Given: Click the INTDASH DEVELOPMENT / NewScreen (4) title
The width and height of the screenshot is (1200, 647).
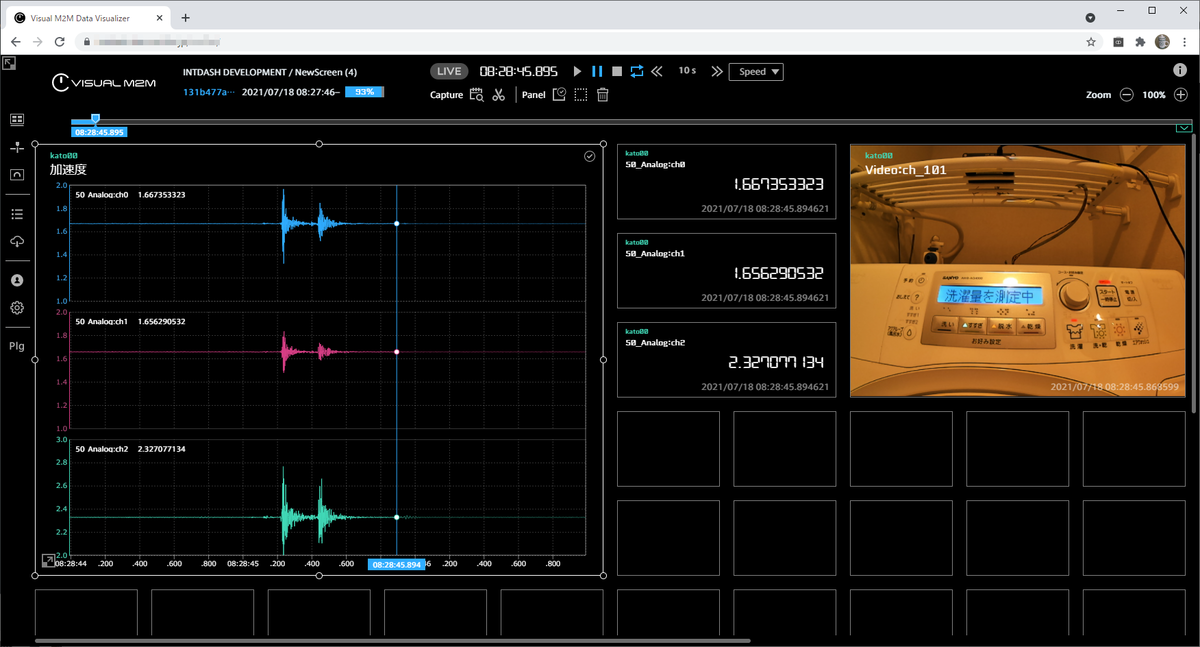Looking at the screenshot, I should pos(270,72).
